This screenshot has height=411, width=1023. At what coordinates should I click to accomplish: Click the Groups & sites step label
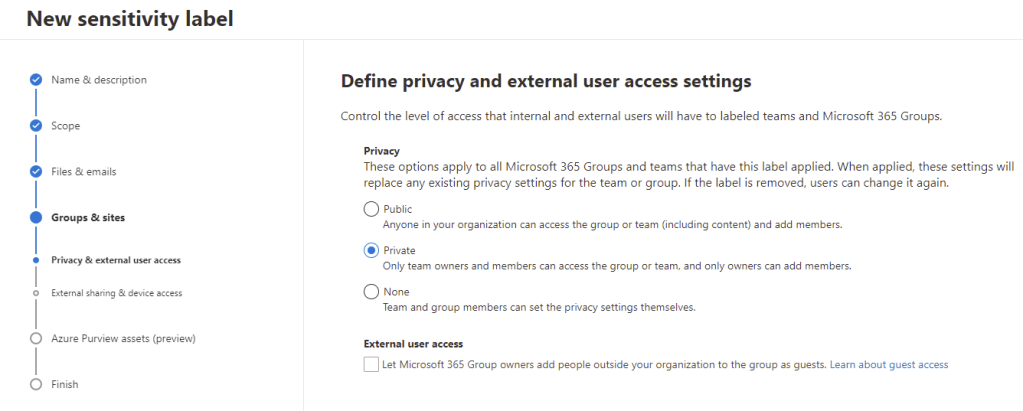click(x=88, y=217)
